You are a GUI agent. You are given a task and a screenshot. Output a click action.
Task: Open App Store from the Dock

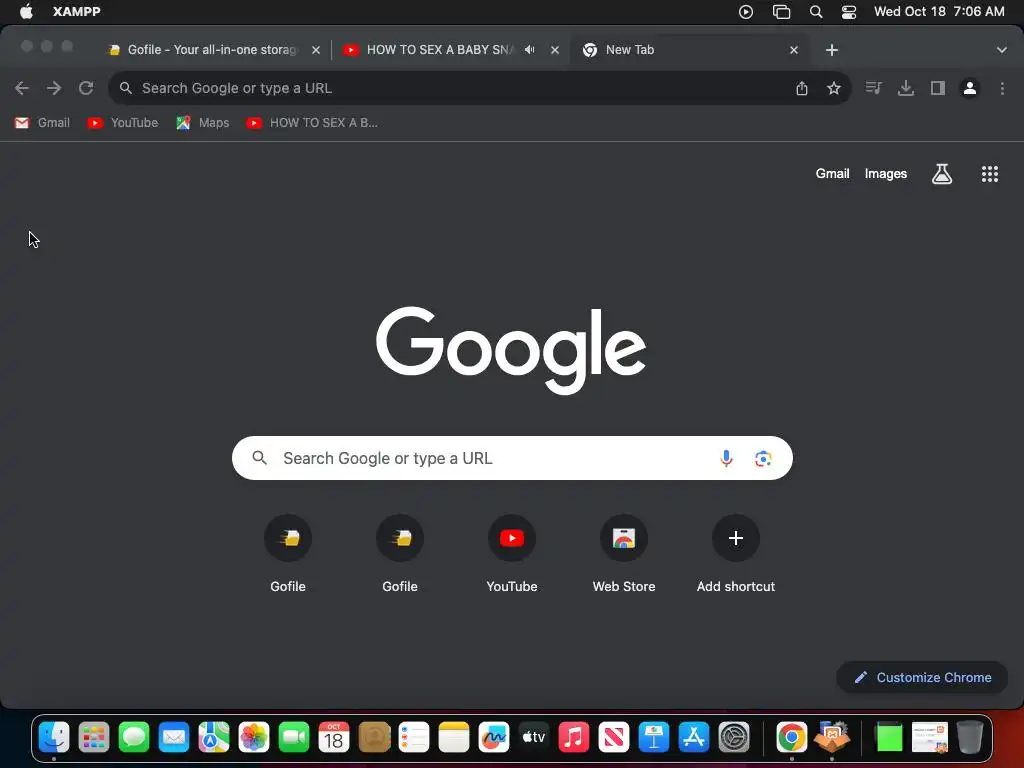694,738
